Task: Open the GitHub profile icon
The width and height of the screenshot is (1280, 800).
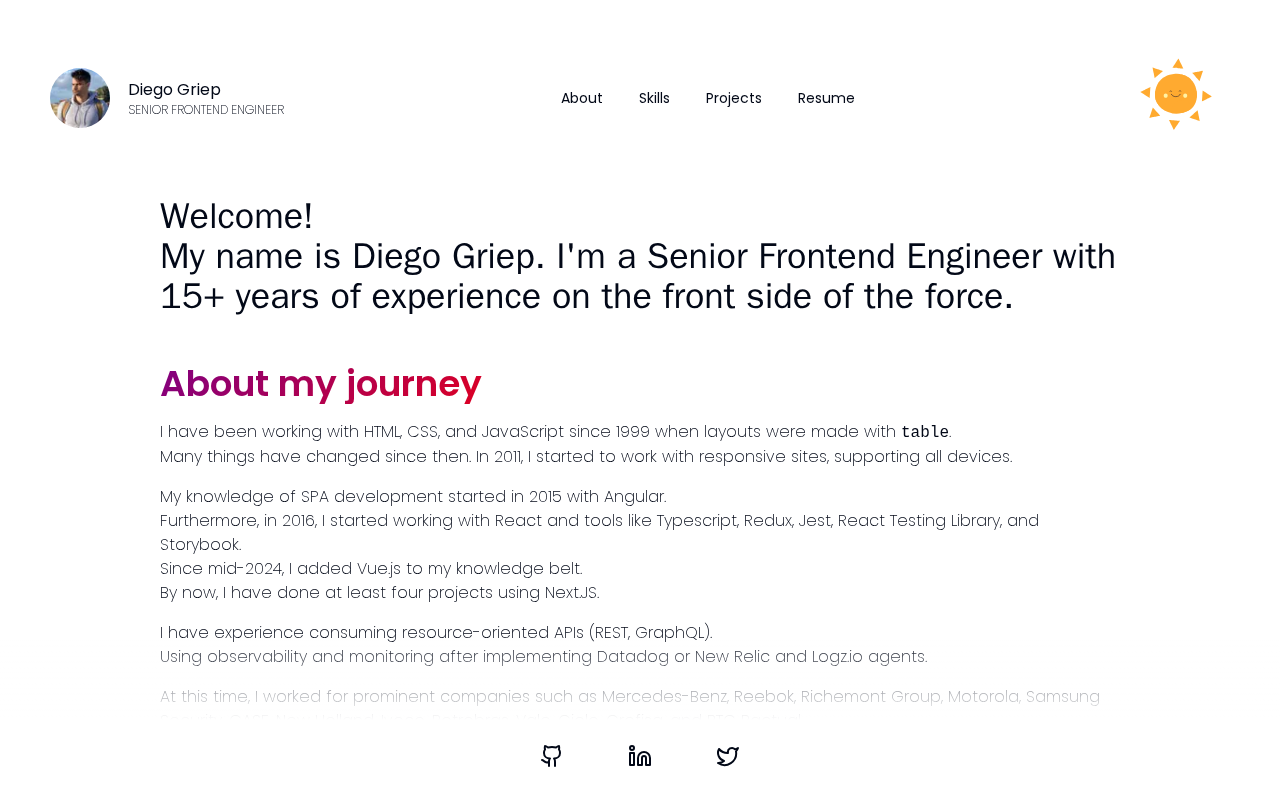Action: (x=551, y=756)
